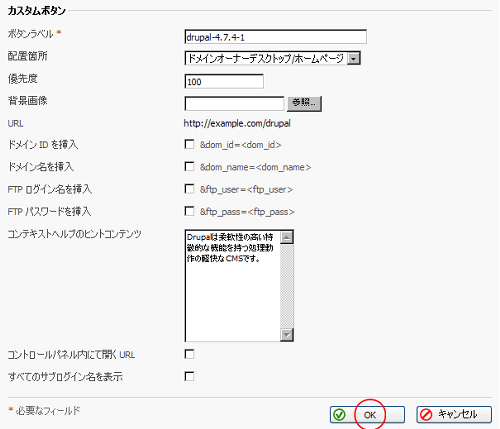Viewport: 500px width, 429px height.
Task: Click the green checkmark icon on OK
Action: 339,415
